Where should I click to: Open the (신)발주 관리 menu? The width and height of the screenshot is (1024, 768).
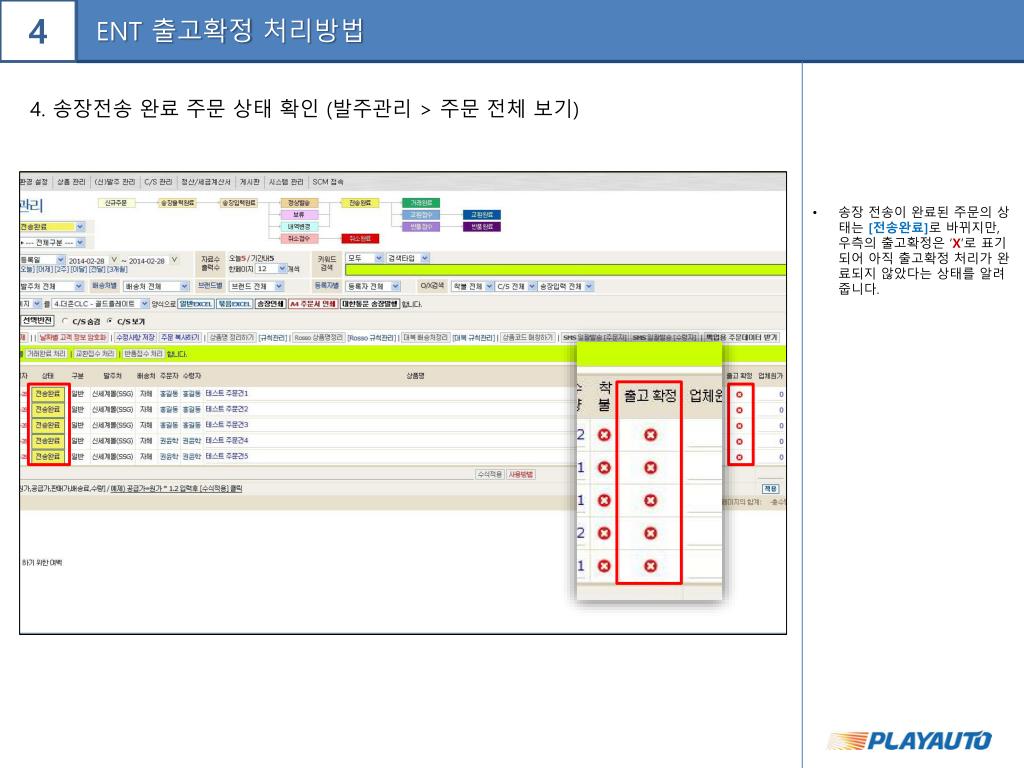click(x=114, y=182)
